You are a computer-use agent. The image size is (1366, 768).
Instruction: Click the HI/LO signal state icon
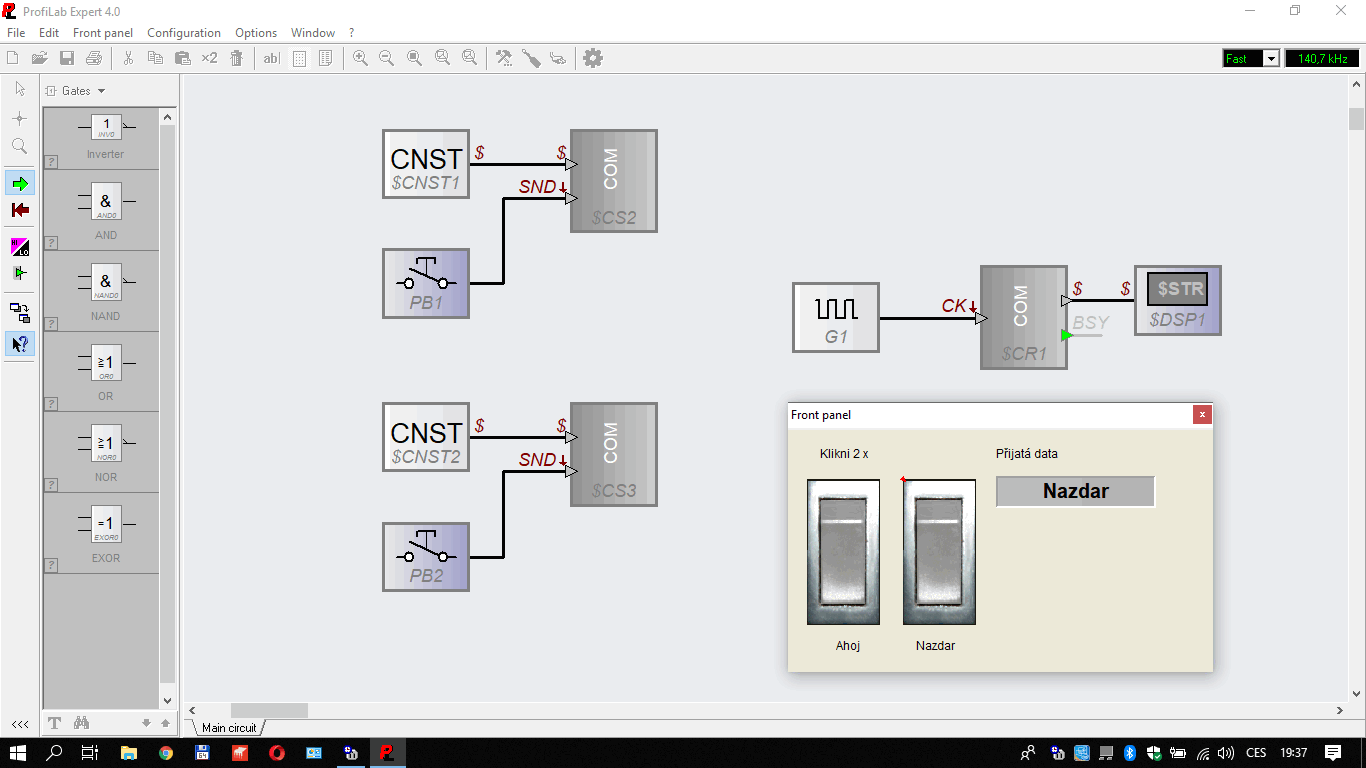pyautogui.click(x=20, y=246)
